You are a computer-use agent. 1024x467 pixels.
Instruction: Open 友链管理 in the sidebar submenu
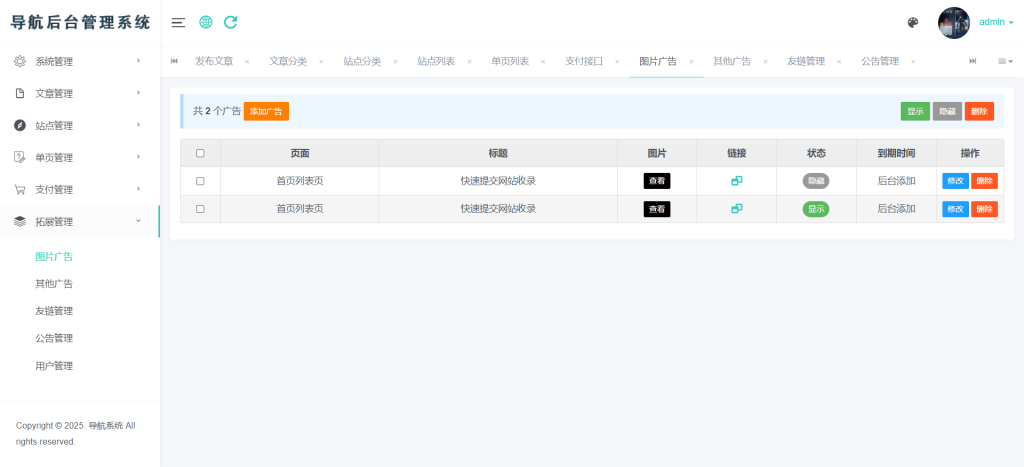coord(54,312)
